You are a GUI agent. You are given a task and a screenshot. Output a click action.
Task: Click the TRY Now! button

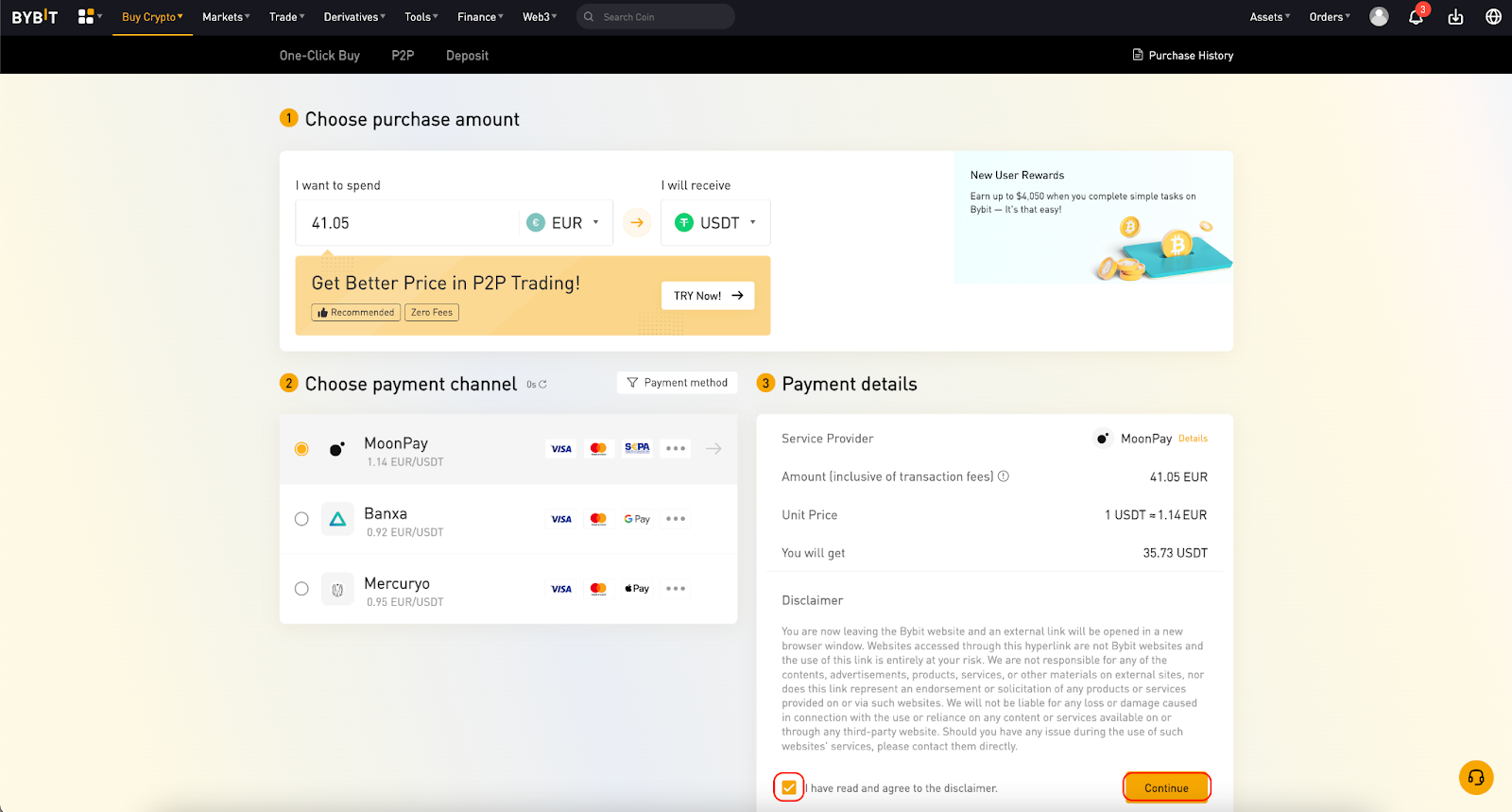coord(708,296)
